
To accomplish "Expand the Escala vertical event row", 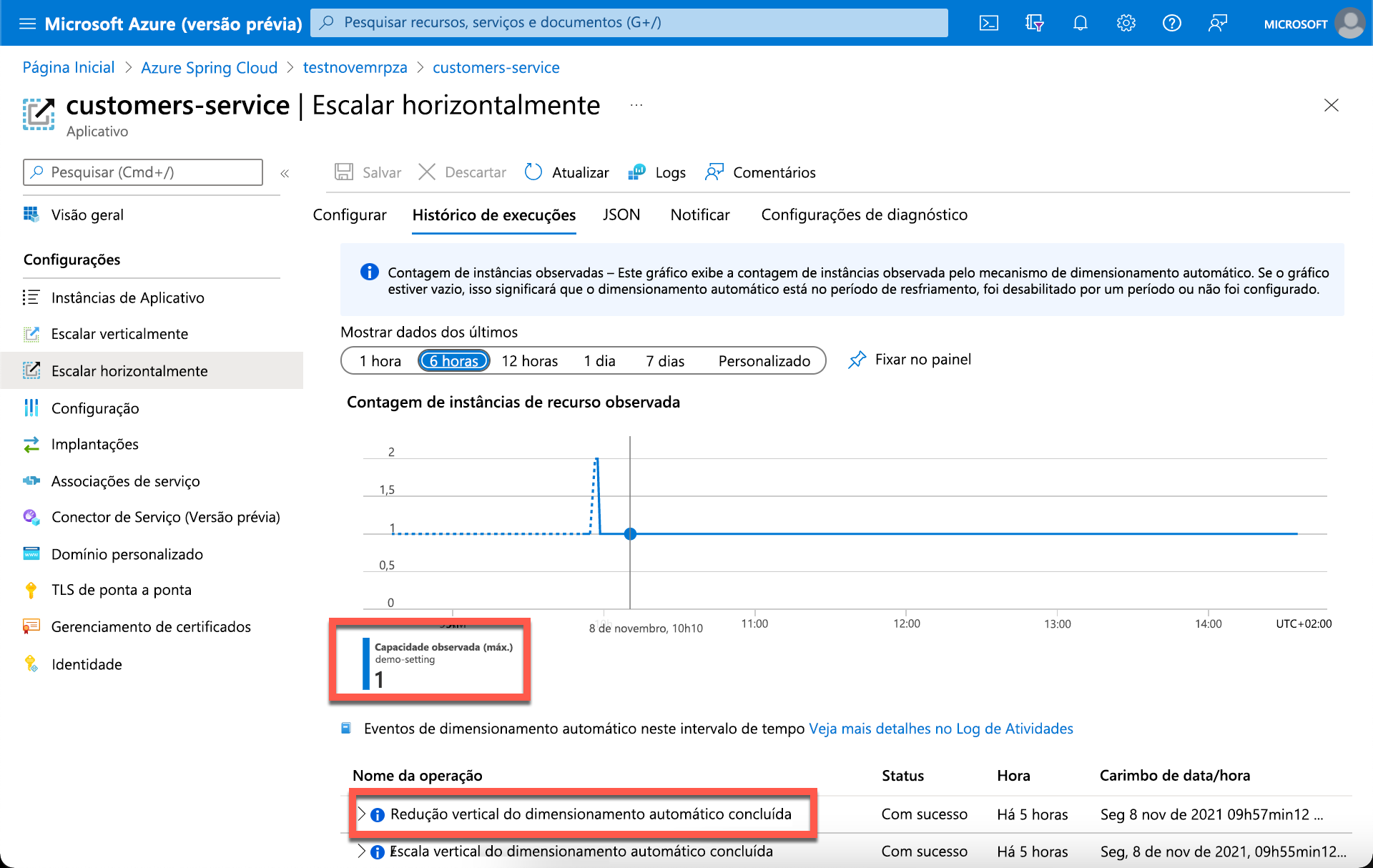I will (362, 851).
